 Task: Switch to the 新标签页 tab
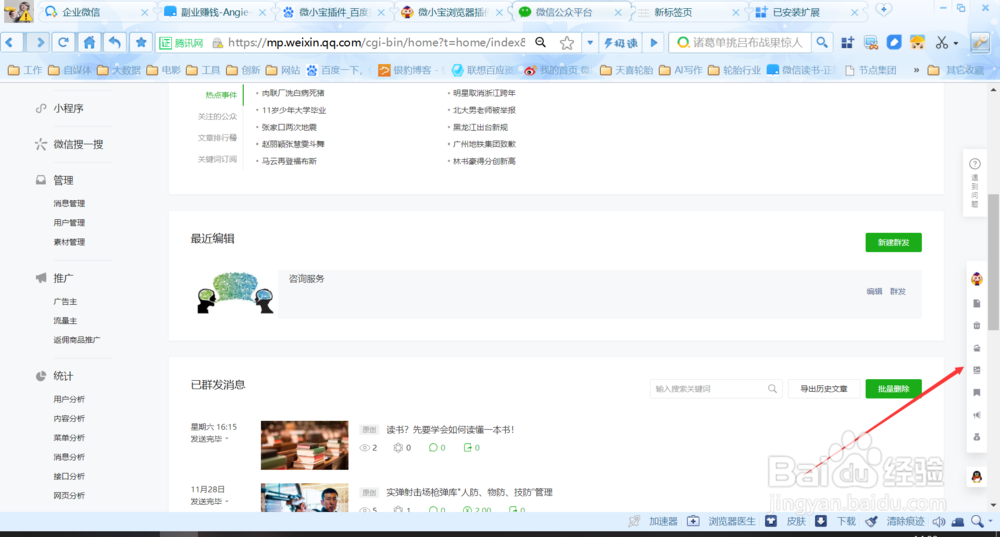[689, 12]
